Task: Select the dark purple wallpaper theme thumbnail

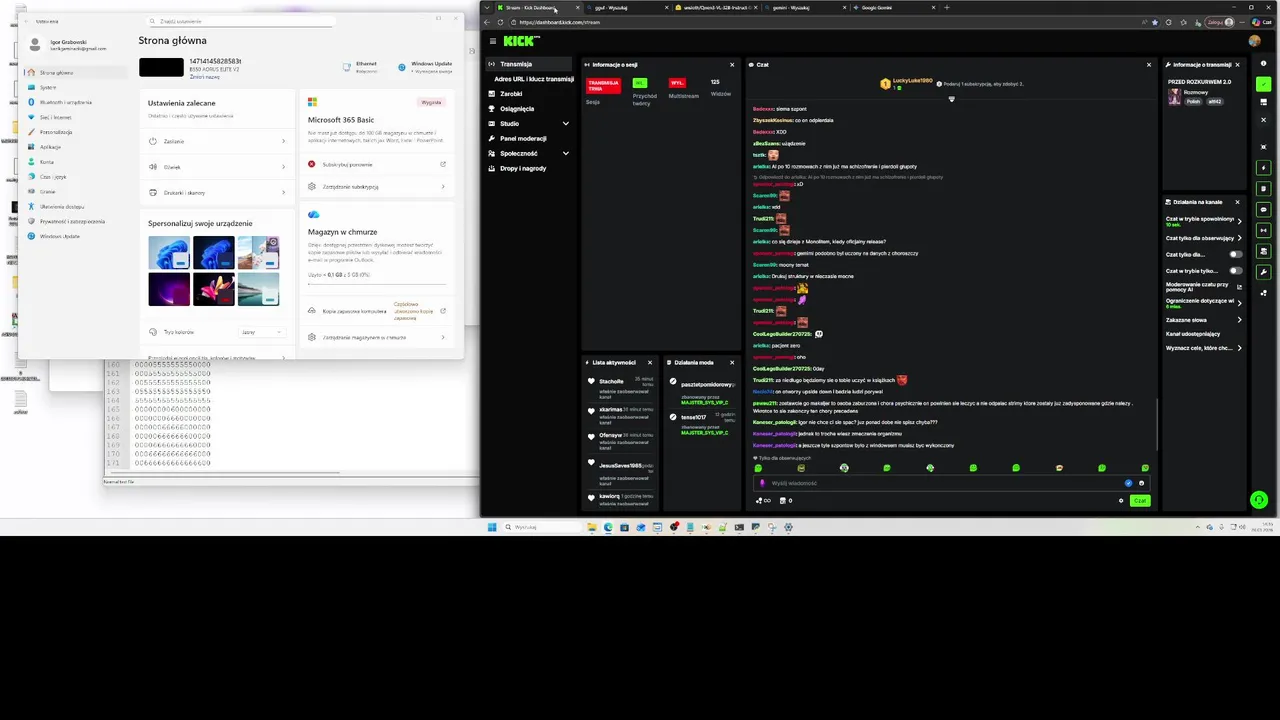Action: [x=169, y=289]
